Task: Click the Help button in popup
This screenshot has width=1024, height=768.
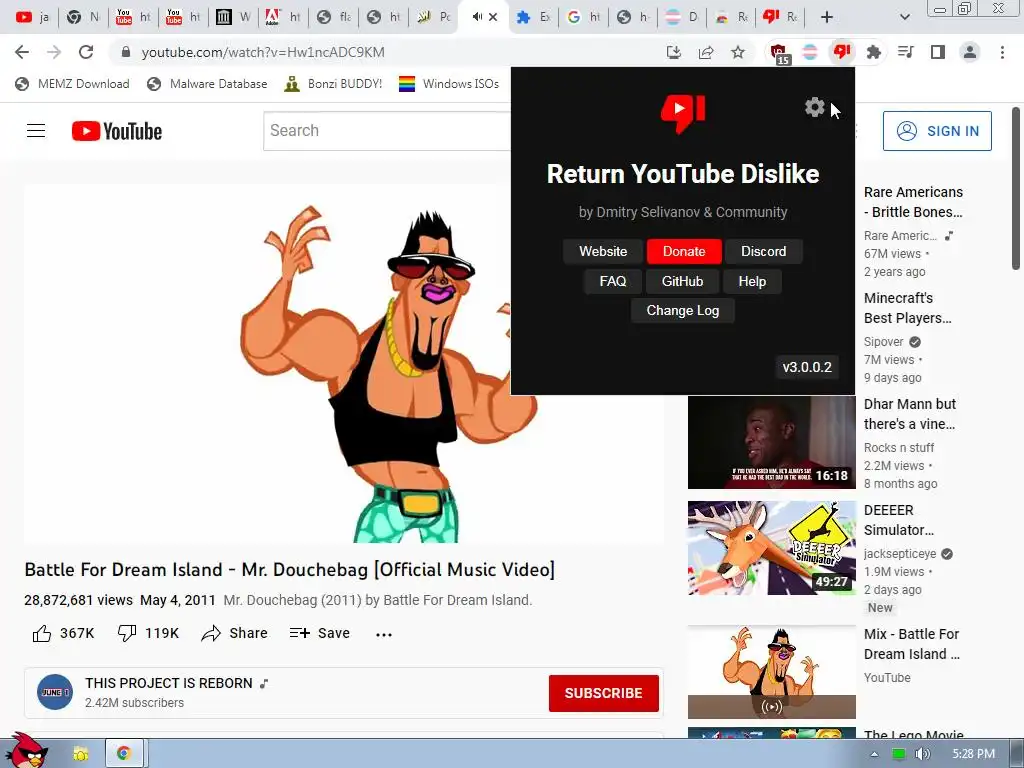Action: click(752, 281)
